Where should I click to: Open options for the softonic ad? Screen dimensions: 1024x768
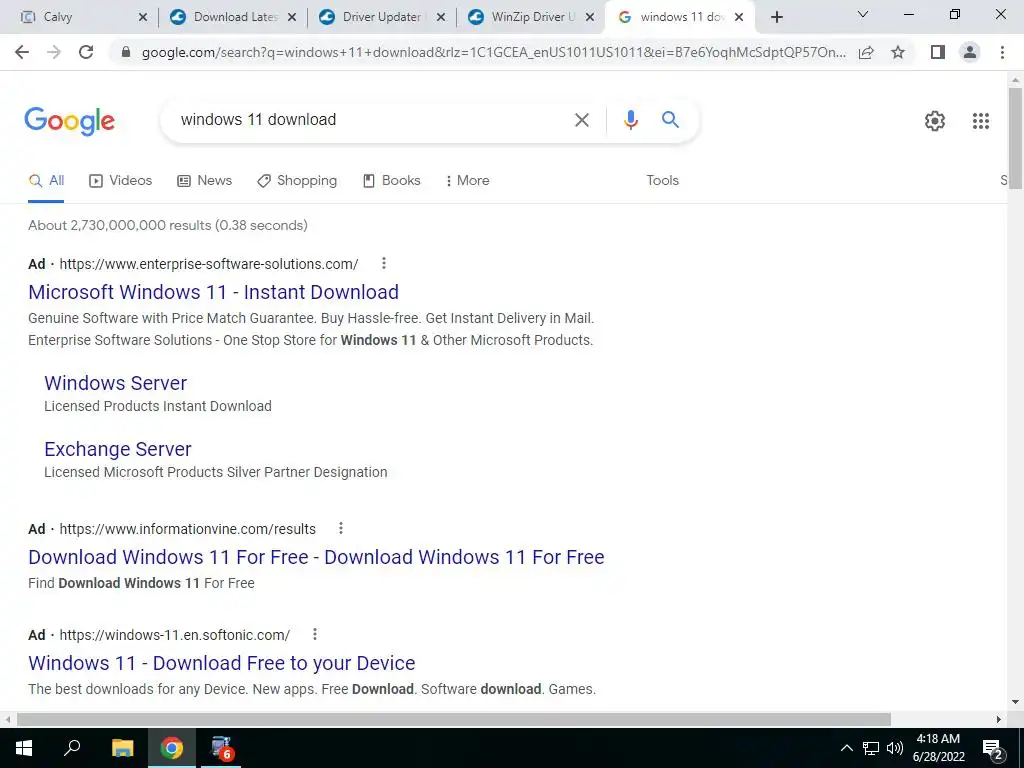click(315, 634)
